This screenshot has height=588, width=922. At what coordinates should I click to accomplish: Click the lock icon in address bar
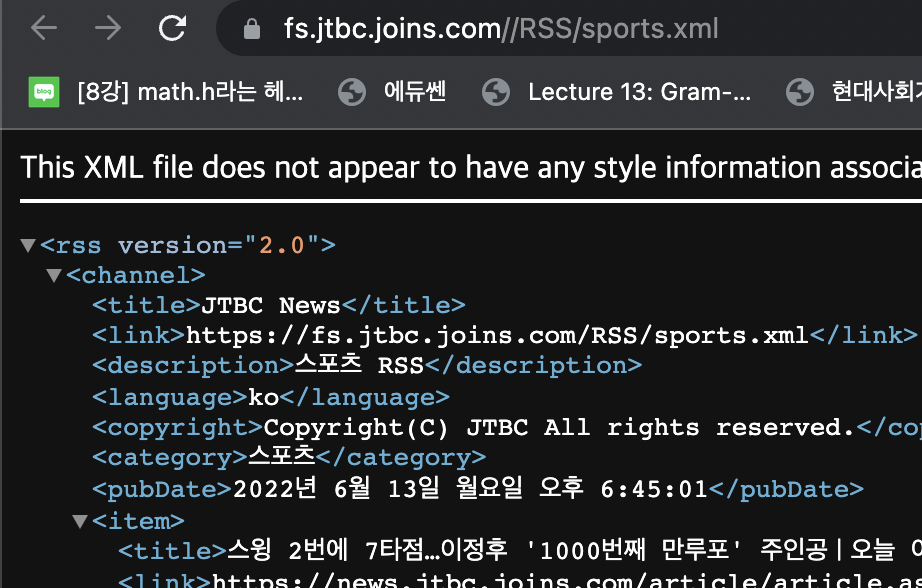(x=252, y=28)
